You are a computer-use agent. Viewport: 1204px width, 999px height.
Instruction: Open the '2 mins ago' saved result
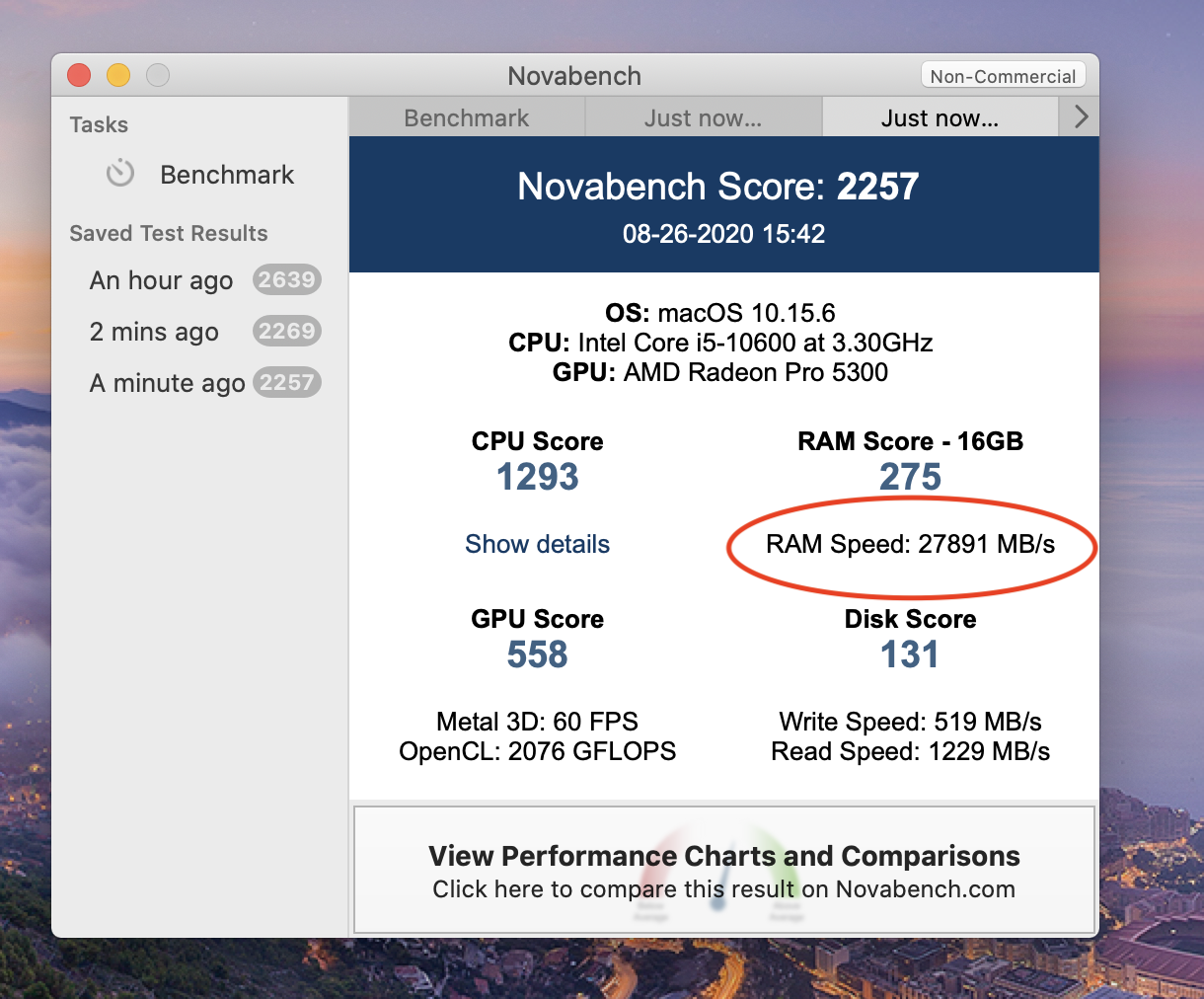200,332
